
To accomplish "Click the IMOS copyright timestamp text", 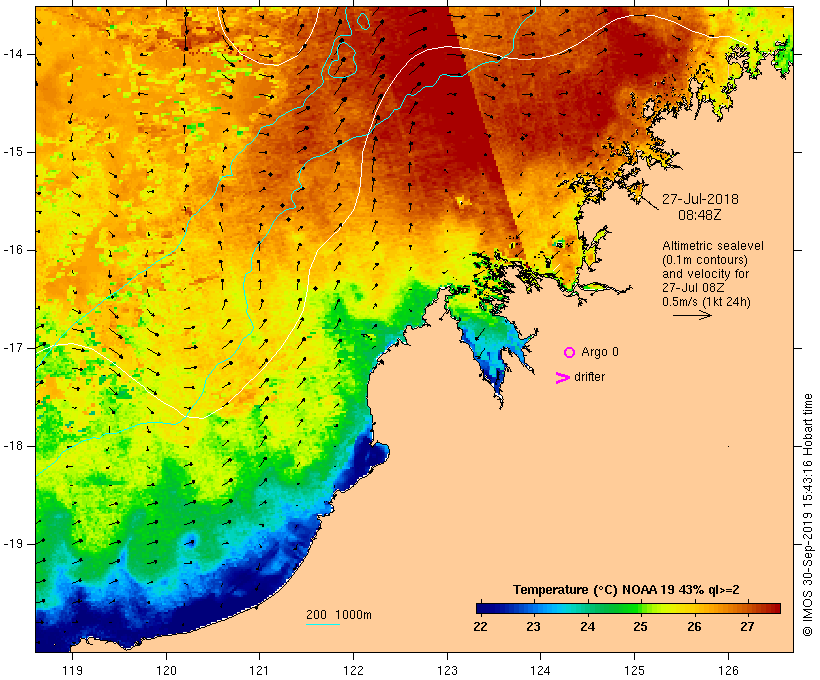I will point(807,515).
